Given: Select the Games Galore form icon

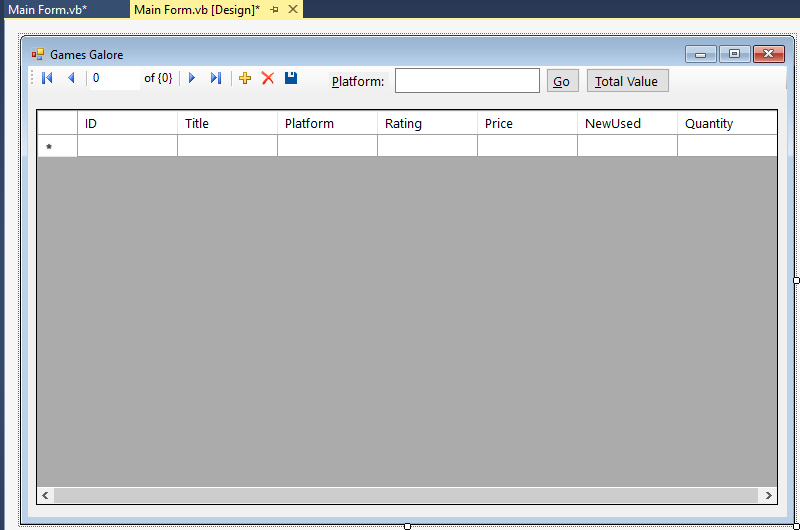Looking at the screenshot, I should 38,54.
